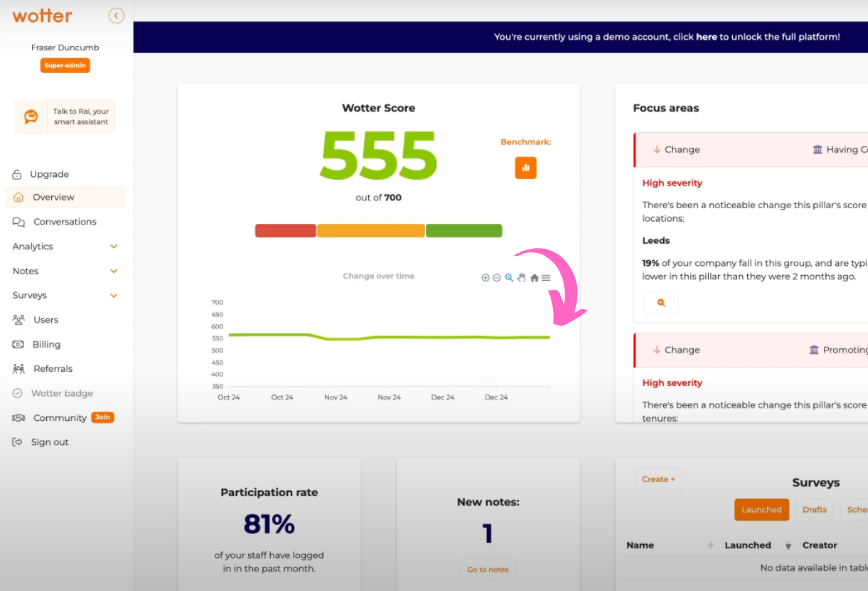Open the Users page
The height and width of the screenshot is (591, 868).
[x=45, y=320]
